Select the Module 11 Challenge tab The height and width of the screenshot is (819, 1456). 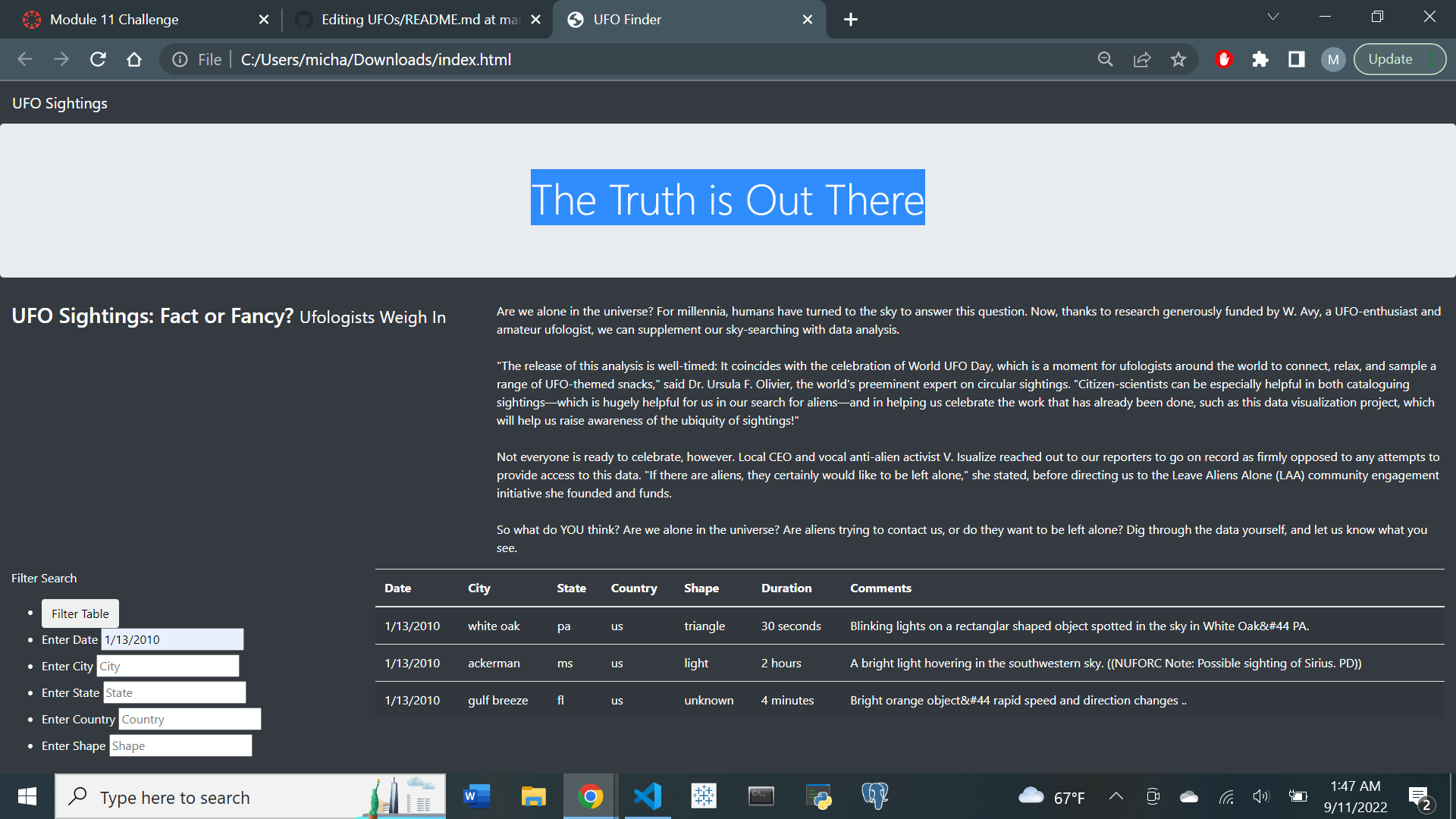[114, 20]
